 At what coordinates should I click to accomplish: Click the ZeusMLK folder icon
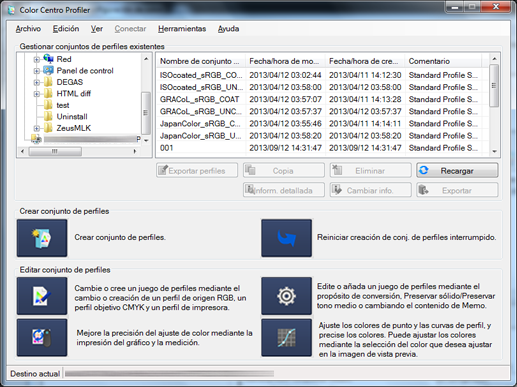click(48, 128)
